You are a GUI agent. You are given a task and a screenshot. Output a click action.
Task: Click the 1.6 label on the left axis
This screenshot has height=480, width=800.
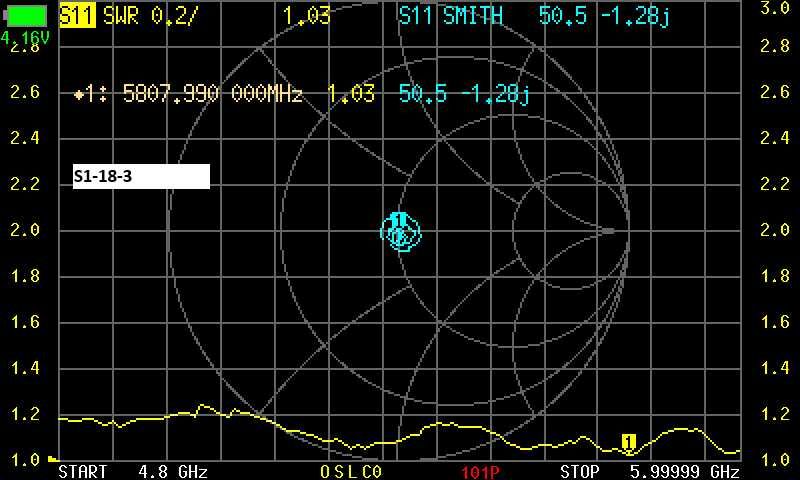point(25,322)
